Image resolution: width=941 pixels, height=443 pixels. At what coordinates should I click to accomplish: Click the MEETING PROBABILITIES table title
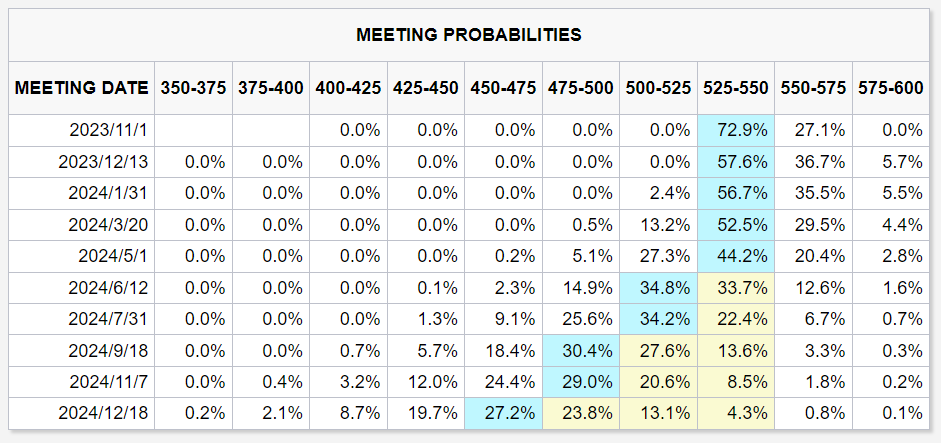(469, 35)
